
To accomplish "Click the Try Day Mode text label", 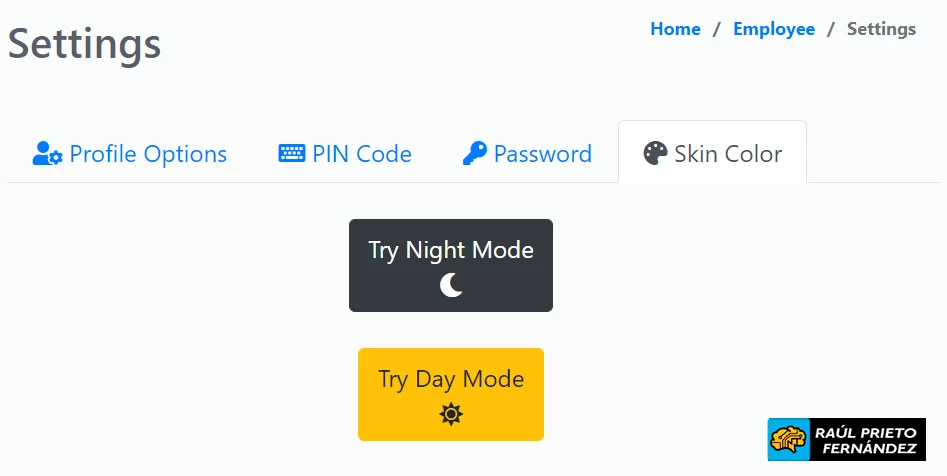I will [451, 379].
